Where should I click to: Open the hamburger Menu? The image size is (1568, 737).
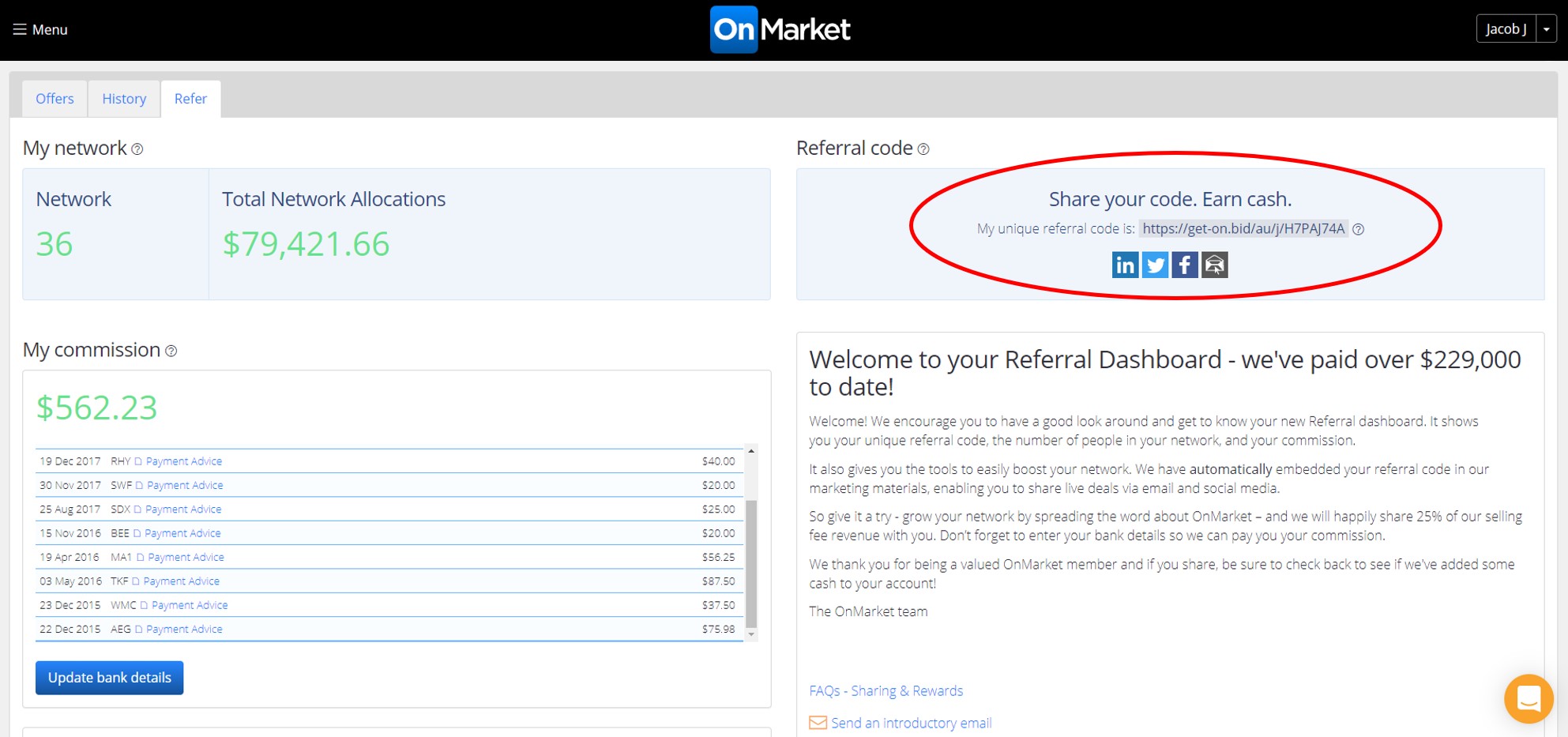point(40,29)
